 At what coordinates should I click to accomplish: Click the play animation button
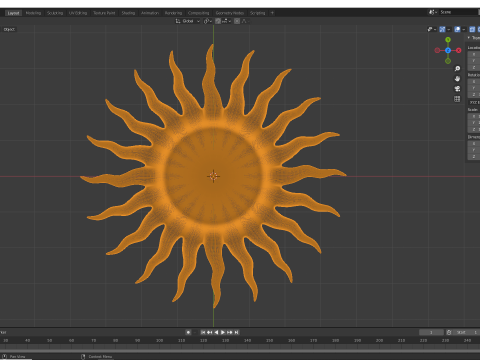(223, 332)
